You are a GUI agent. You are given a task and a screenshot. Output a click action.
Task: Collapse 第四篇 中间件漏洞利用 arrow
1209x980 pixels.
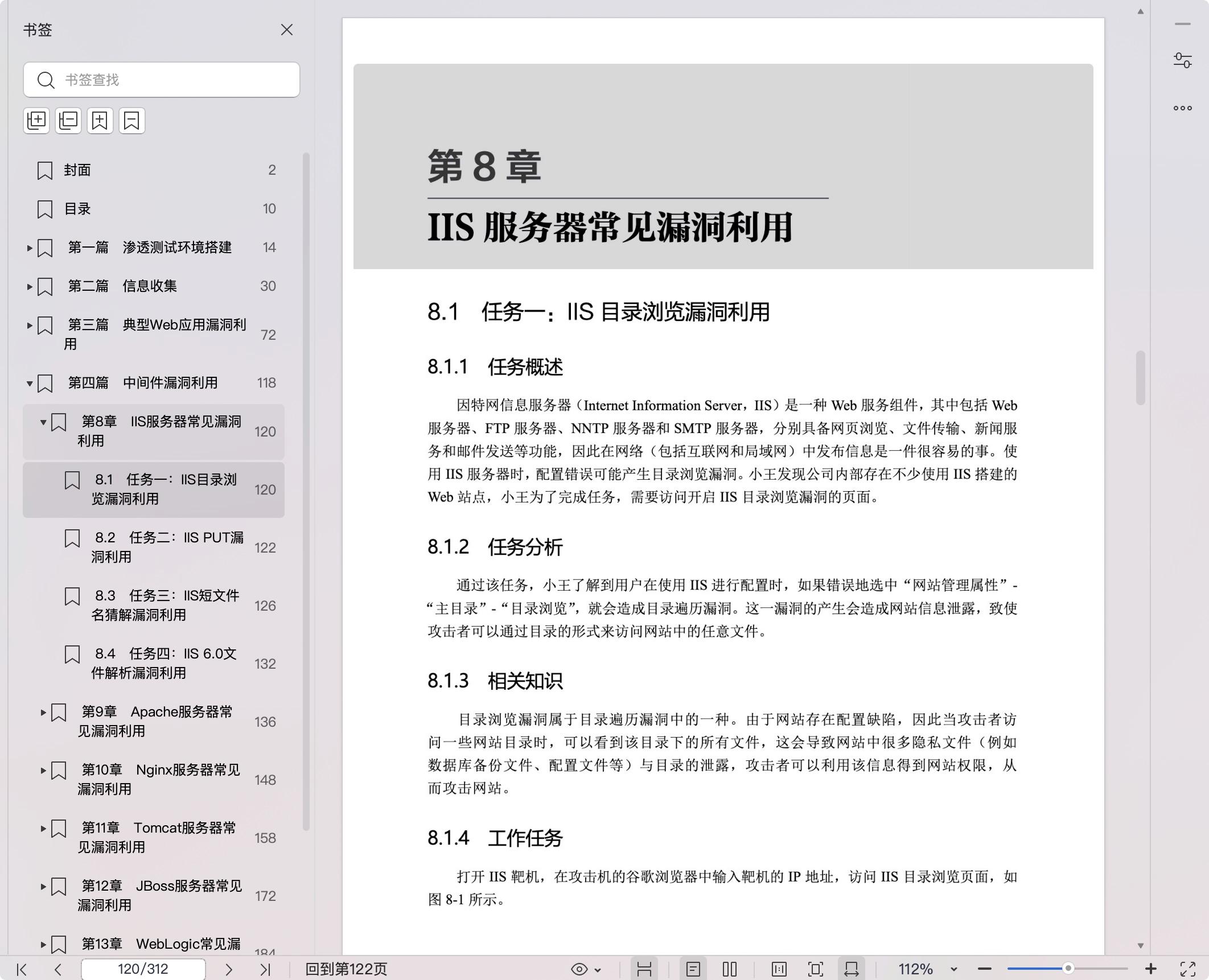coord(30,384)
